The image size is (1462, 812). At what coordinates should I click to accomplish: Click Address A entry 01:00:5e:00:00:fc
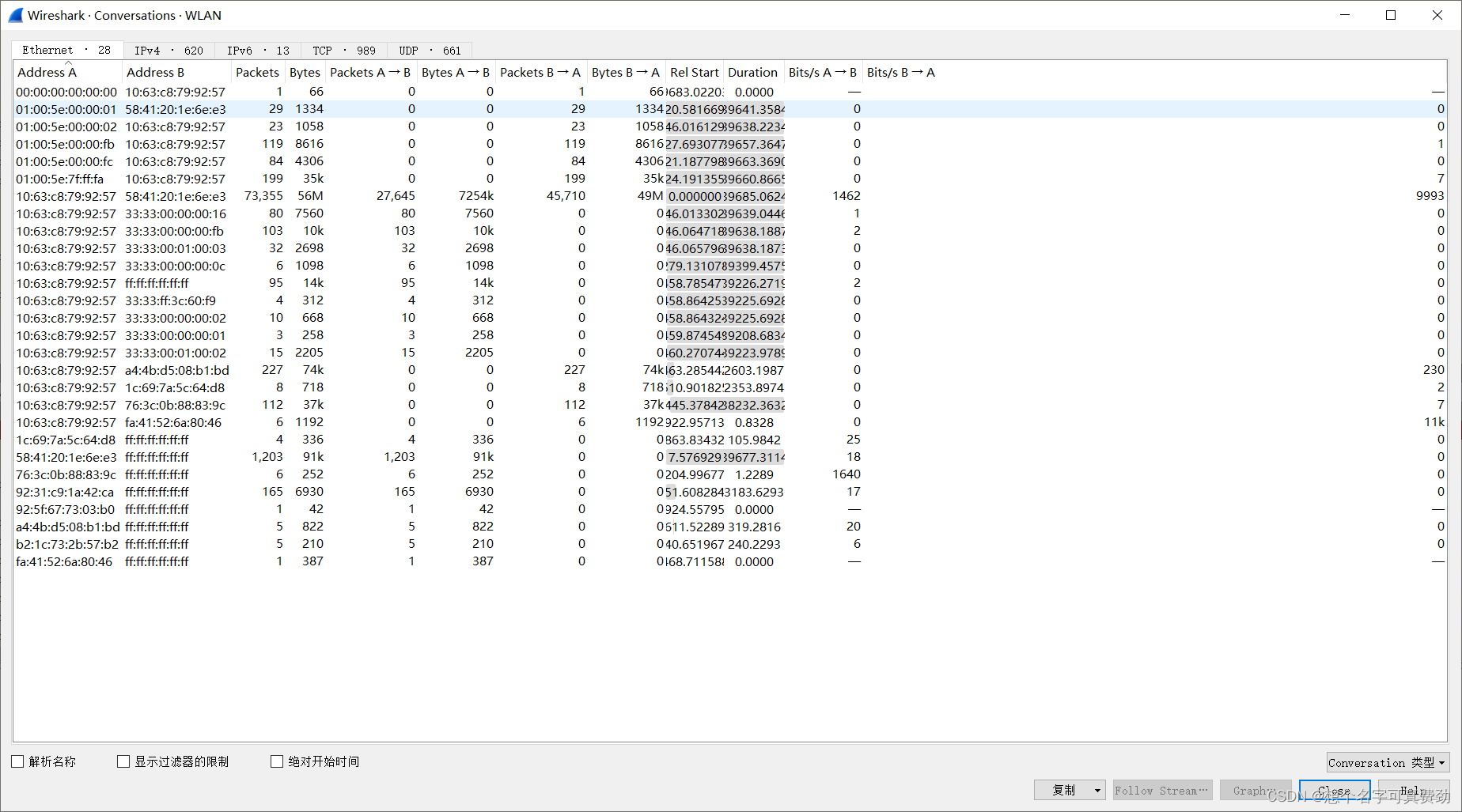[x=65, y=161]
